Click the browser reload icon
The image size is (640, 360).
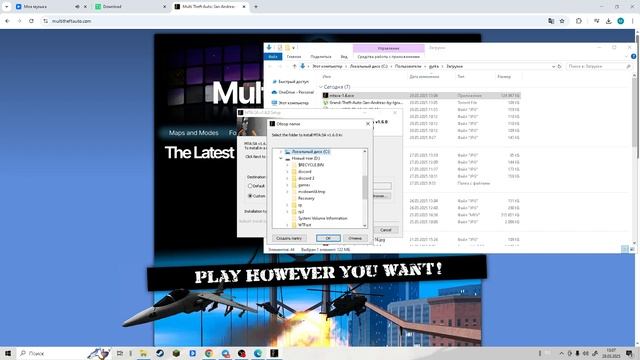coord(31,21)
